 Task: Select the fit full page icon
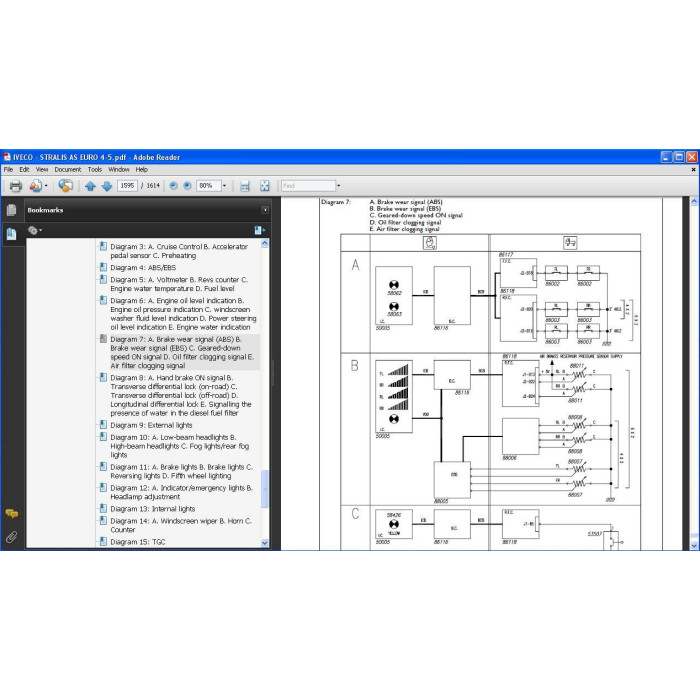point(265,186)
